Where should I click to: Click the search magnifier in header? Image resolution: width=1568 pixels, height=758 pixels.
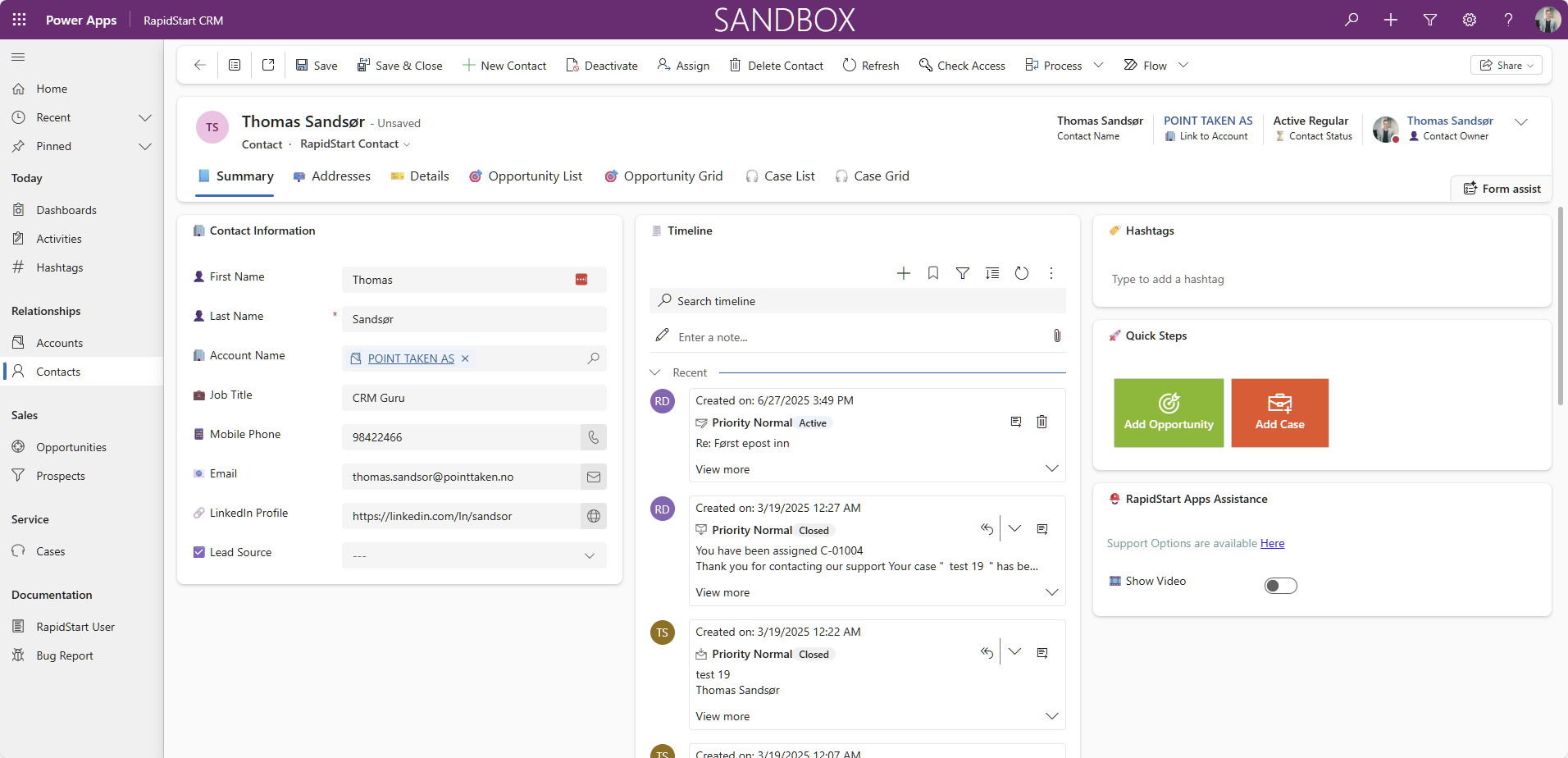1351,20
